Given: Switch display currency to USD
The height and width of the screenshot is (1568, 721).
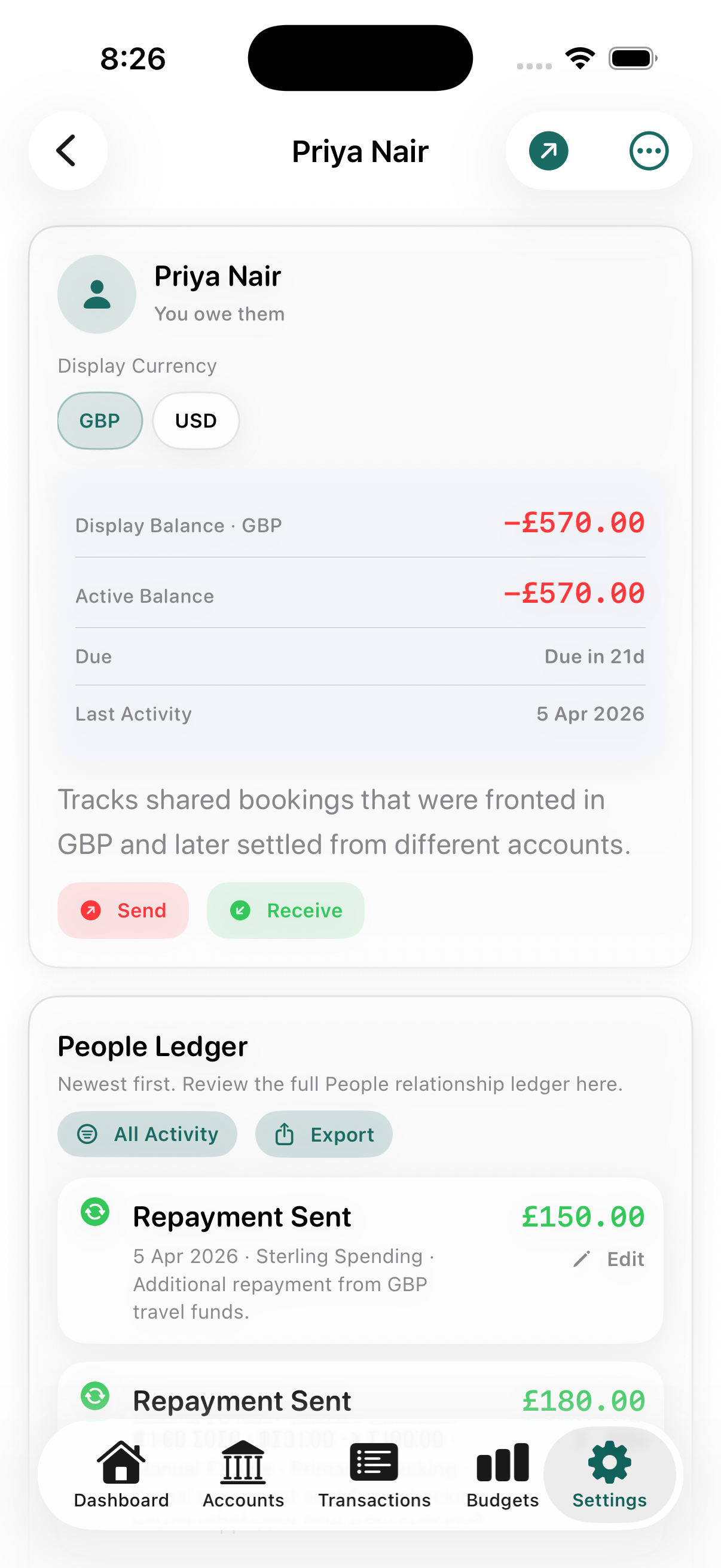Looking at the screenshot, I should pyautogui.click(x=195, y=420).
